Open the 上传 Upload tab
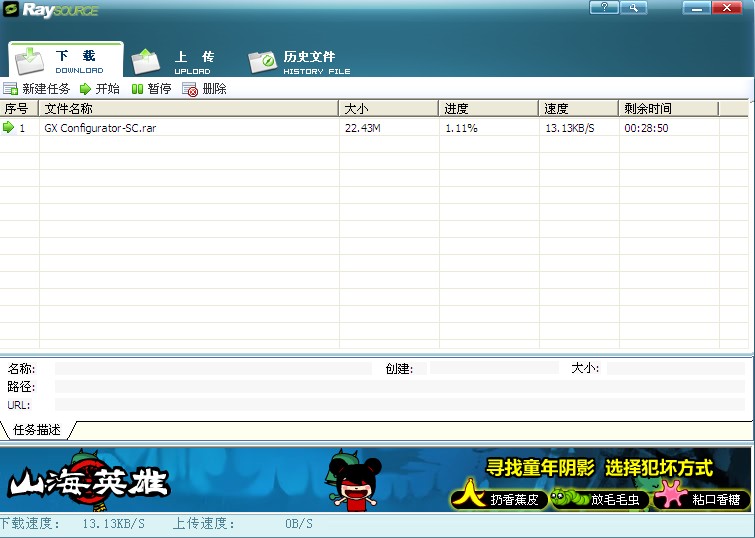 (x=180, y=61)
